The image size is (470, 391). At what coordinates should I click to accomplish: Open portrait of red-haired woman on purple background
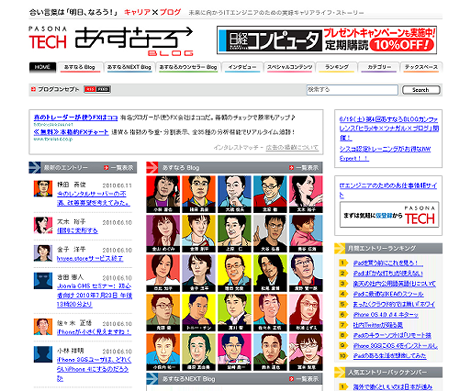pos(163,234)
